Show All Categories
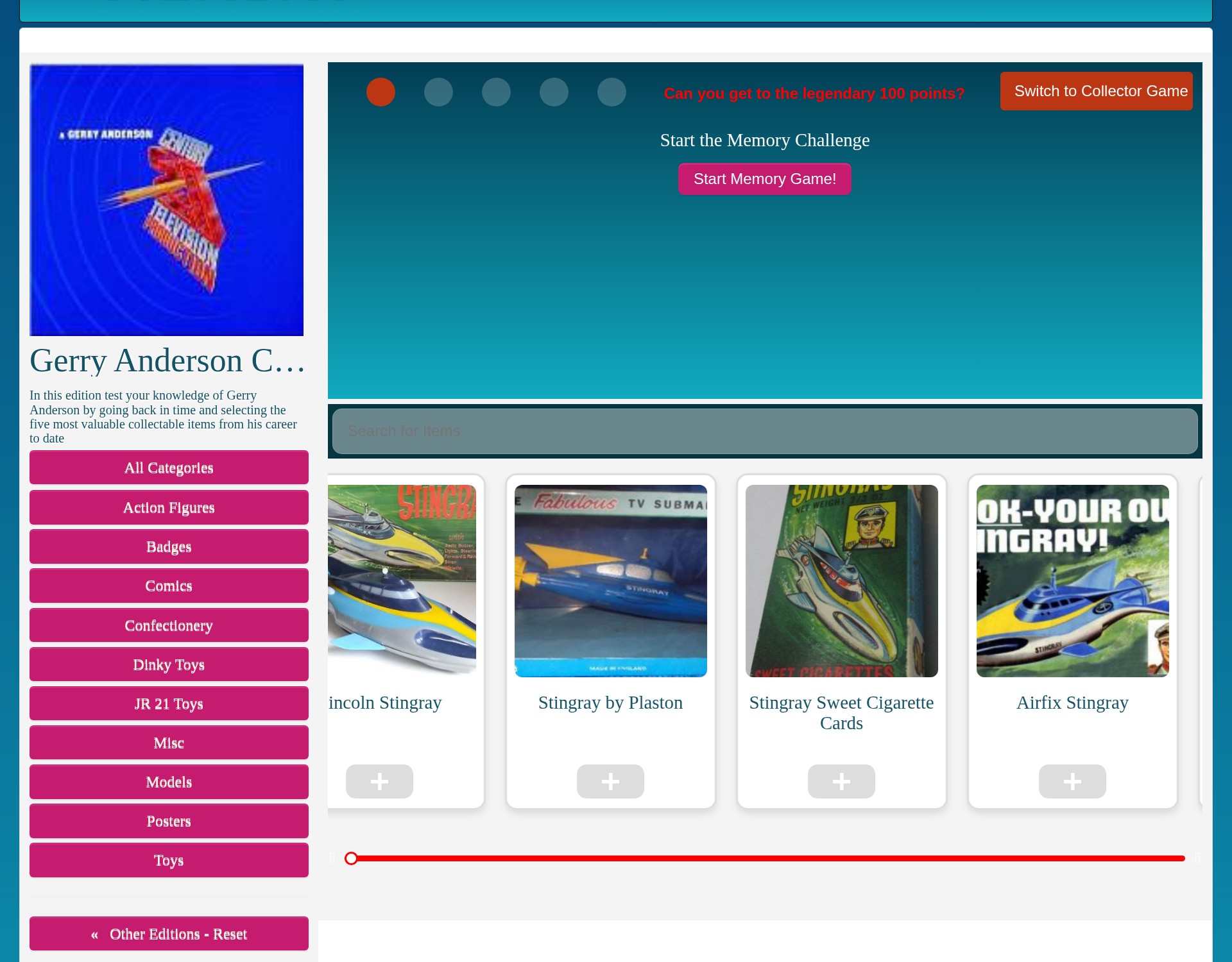The width and height of the screenshot is (1232, 962). point(169,468)
